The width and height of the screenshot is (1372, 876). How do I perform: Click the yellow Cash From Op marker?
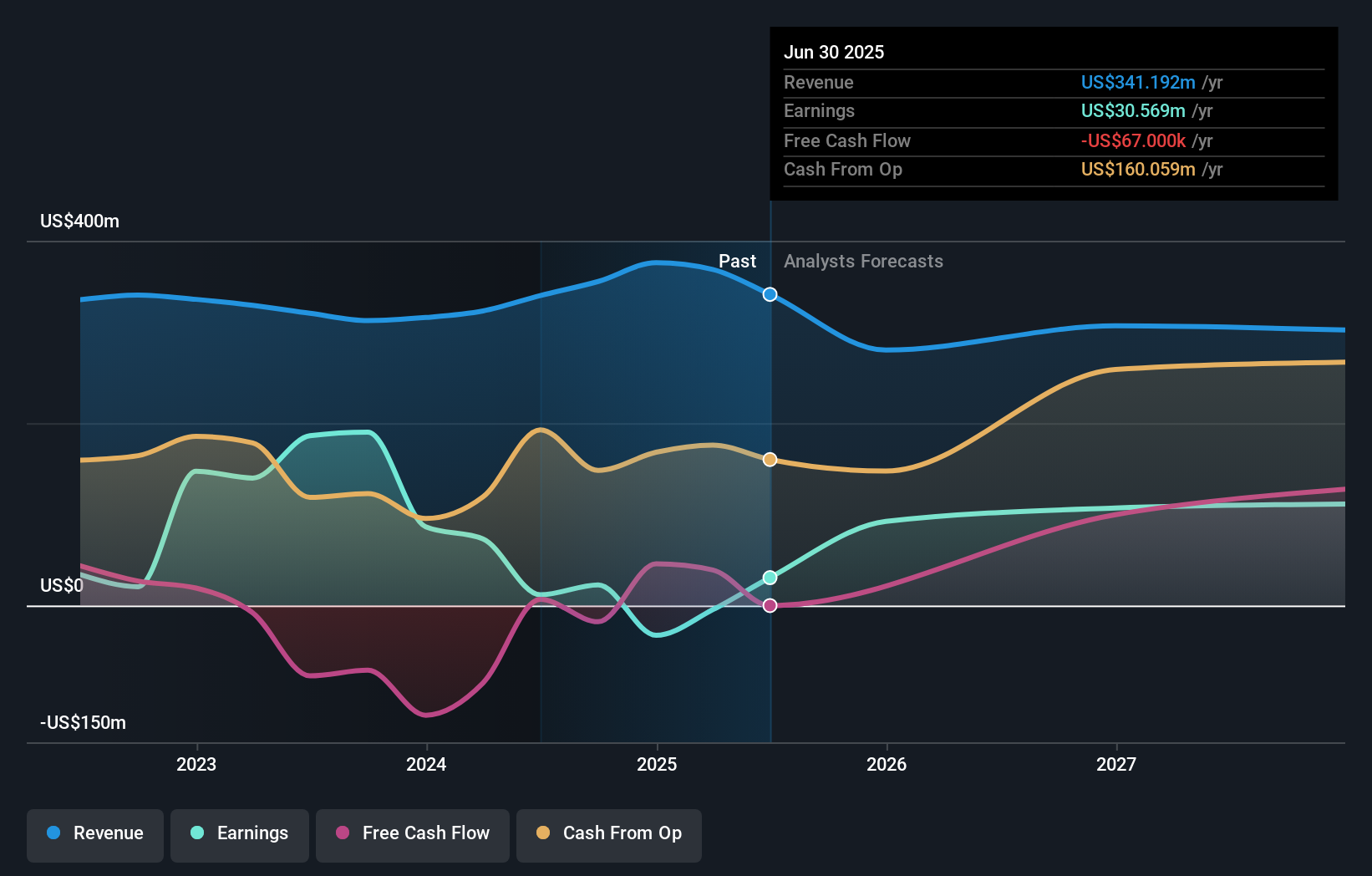pyautogui.click(x=770, y=458)
